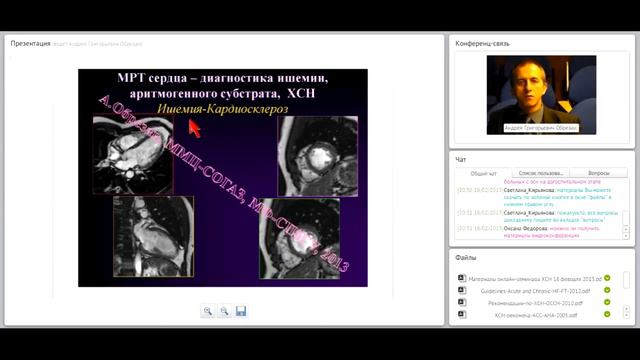
Task: Click the top-left four-chamber MRI image on slide
Action: point(133,155)
